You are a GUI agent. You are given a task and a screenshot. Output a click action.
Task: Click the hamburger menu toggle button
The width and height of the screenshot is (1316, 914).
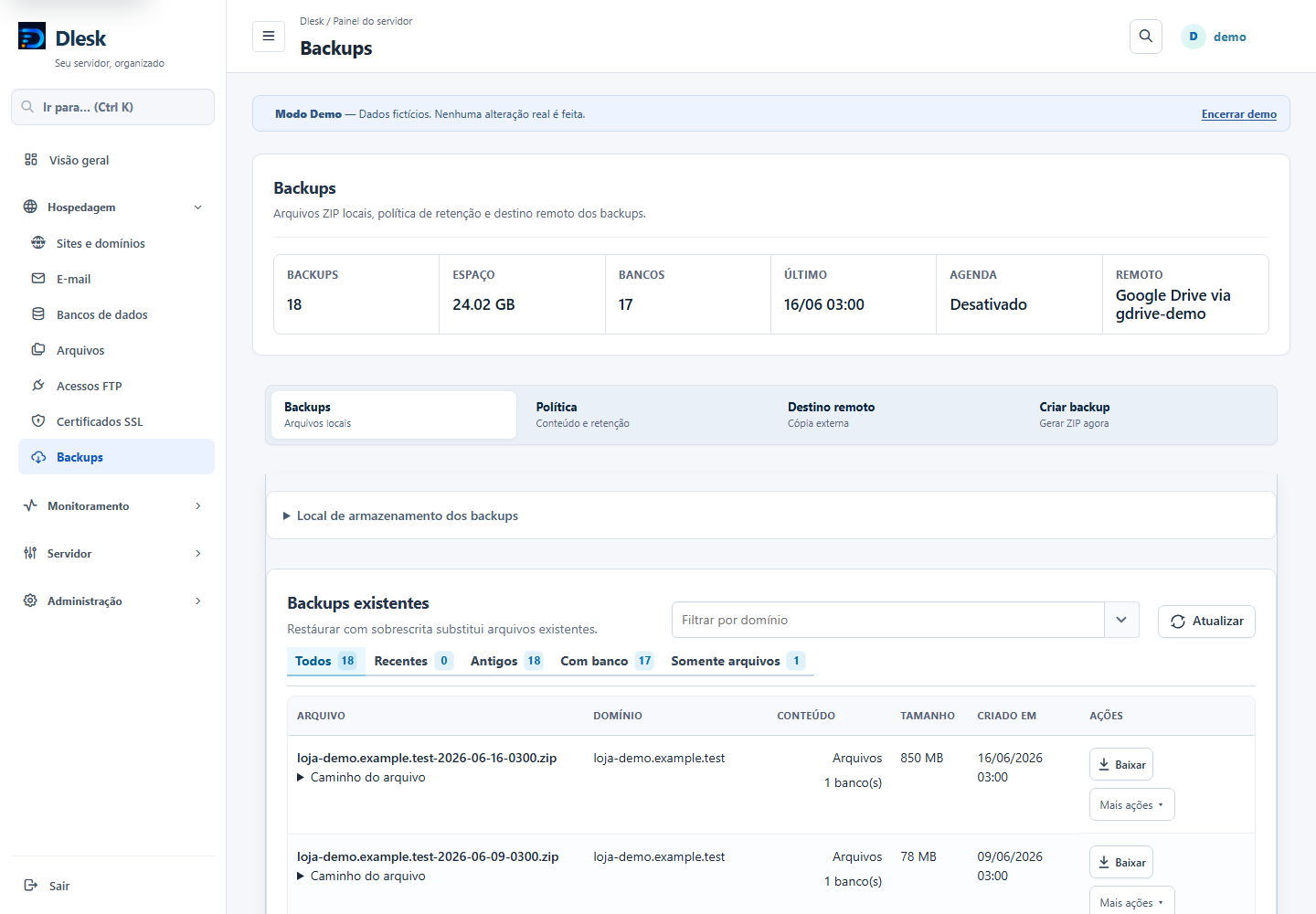pyautogui.click(x=269, y=37)
